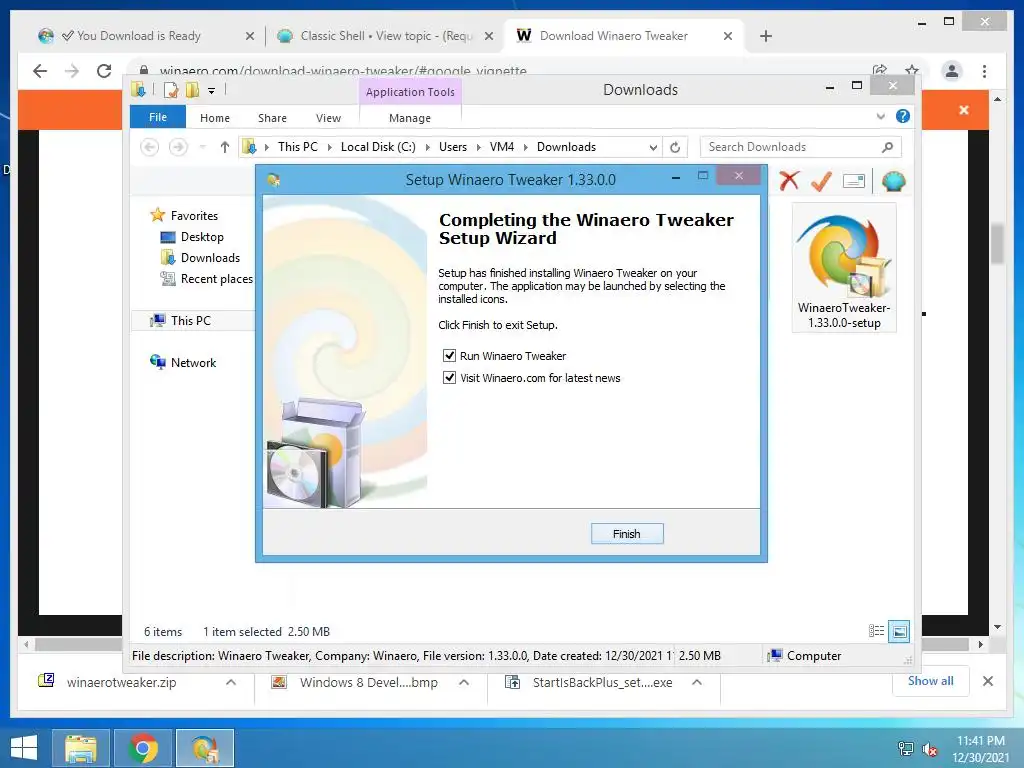
Task: Select the Application Tools contextual tab
Action: point(410,92)
